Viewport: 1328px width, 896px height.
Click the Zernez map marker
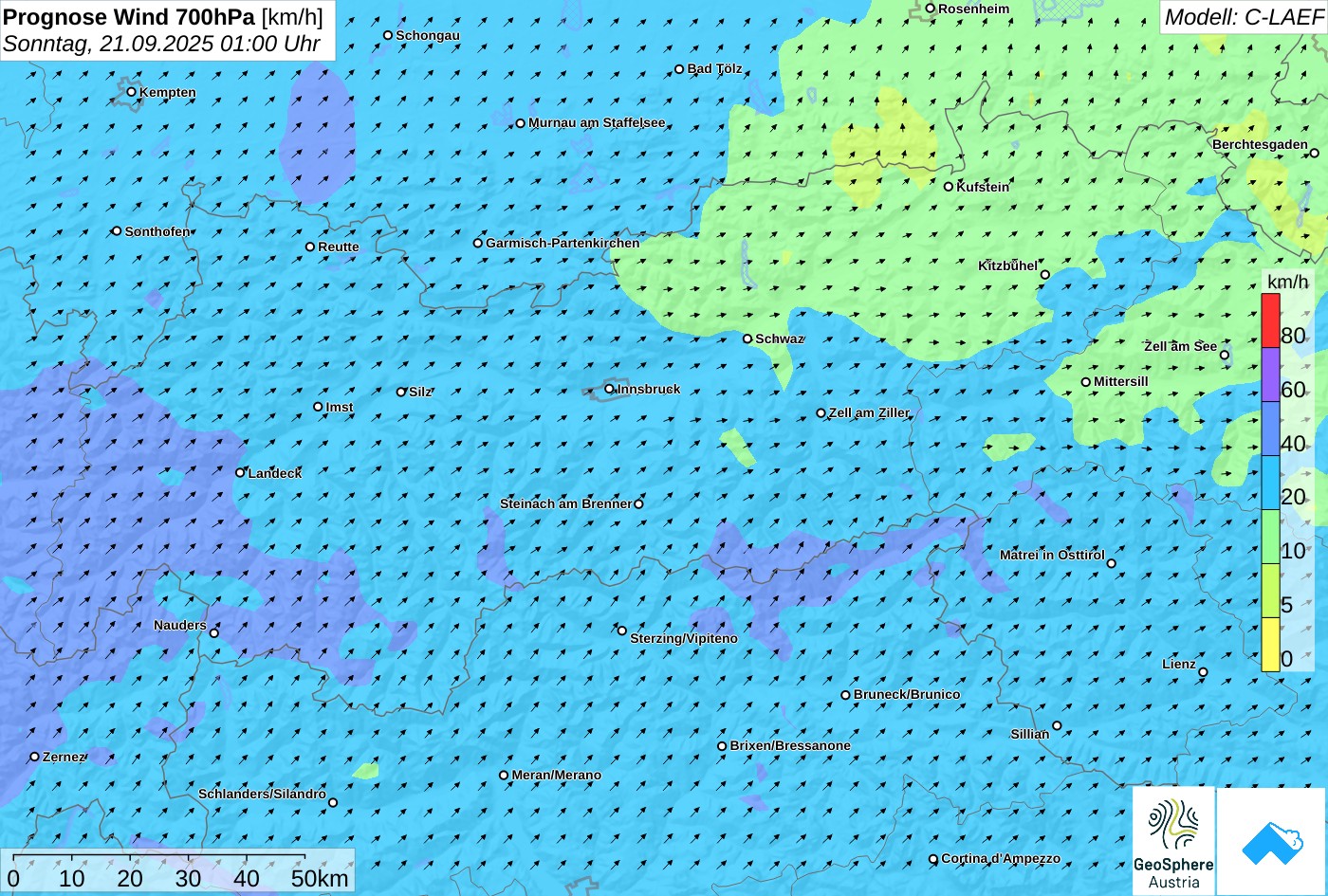click(x=35, y=757)
